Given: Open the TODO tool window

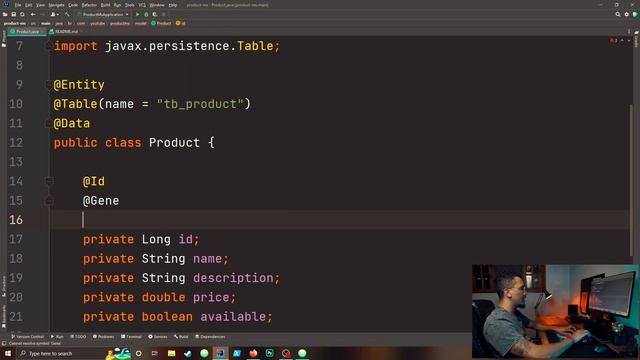Looking at the screenshot, I should coord(78,337).
